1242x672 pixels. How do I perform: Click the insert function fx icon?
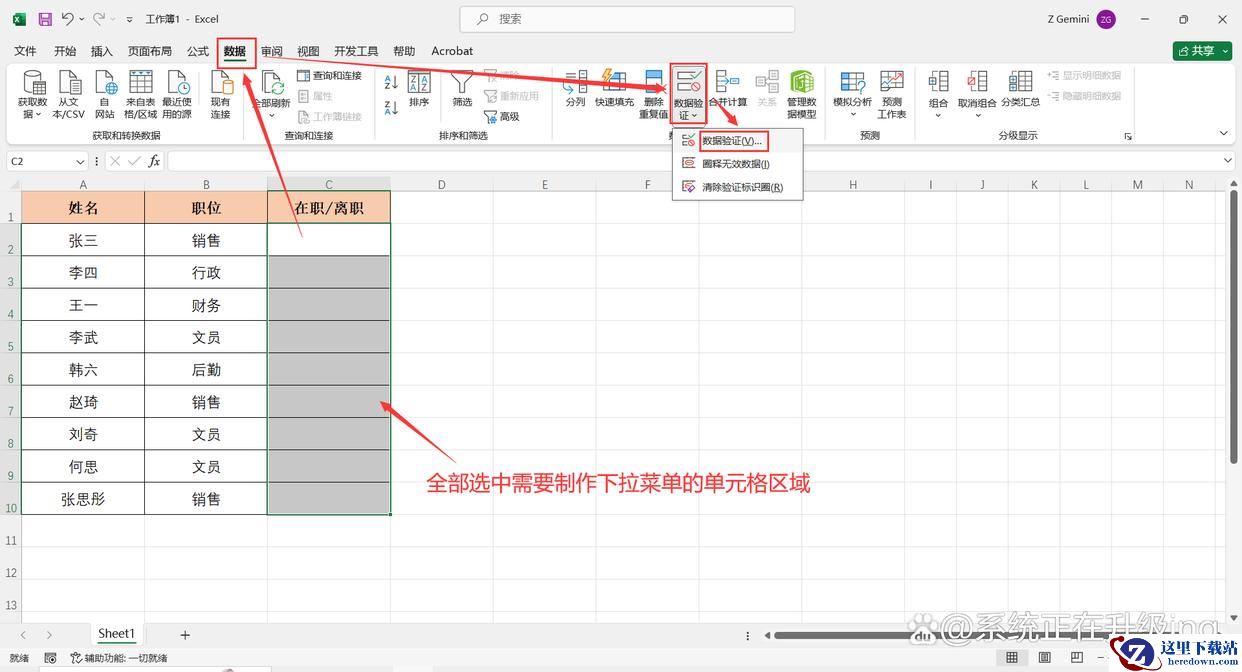[154, 161]
